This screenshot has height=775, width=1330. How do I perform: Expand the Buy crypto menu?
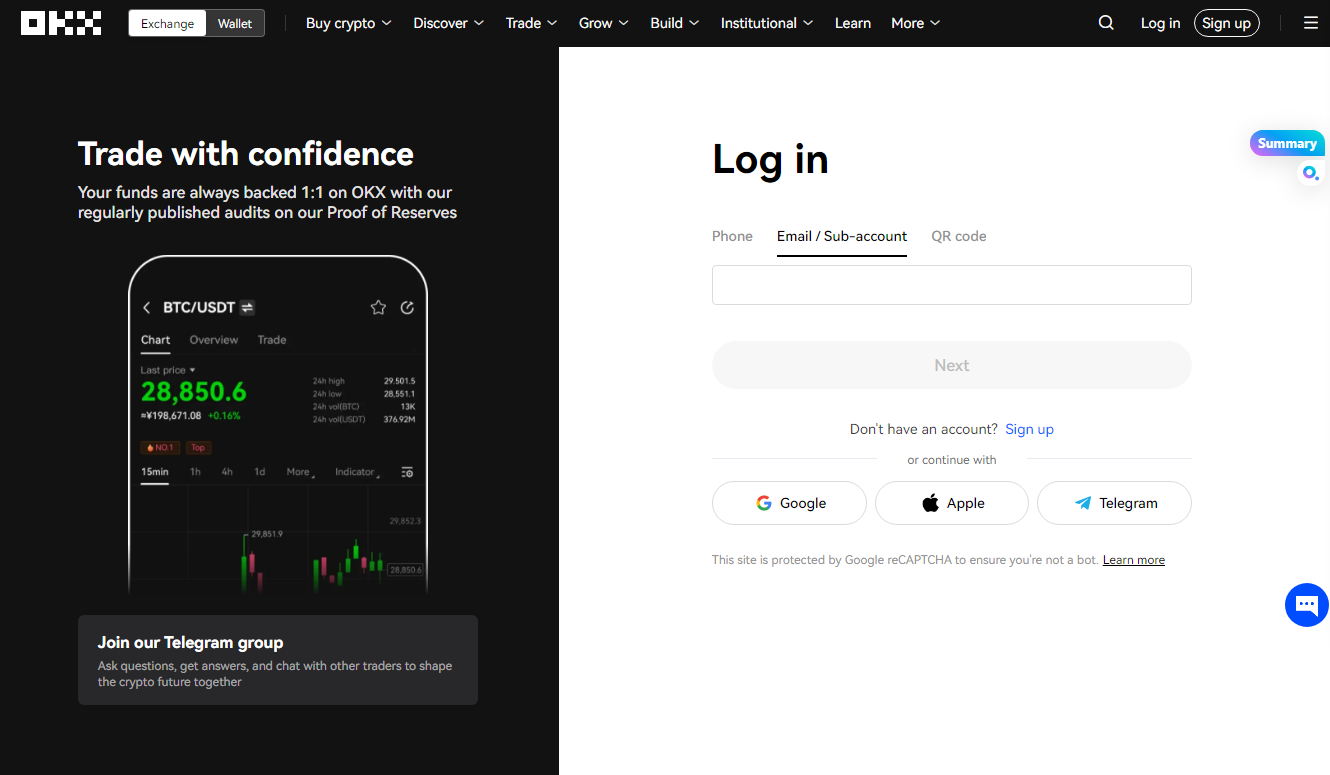click(348, 23)
